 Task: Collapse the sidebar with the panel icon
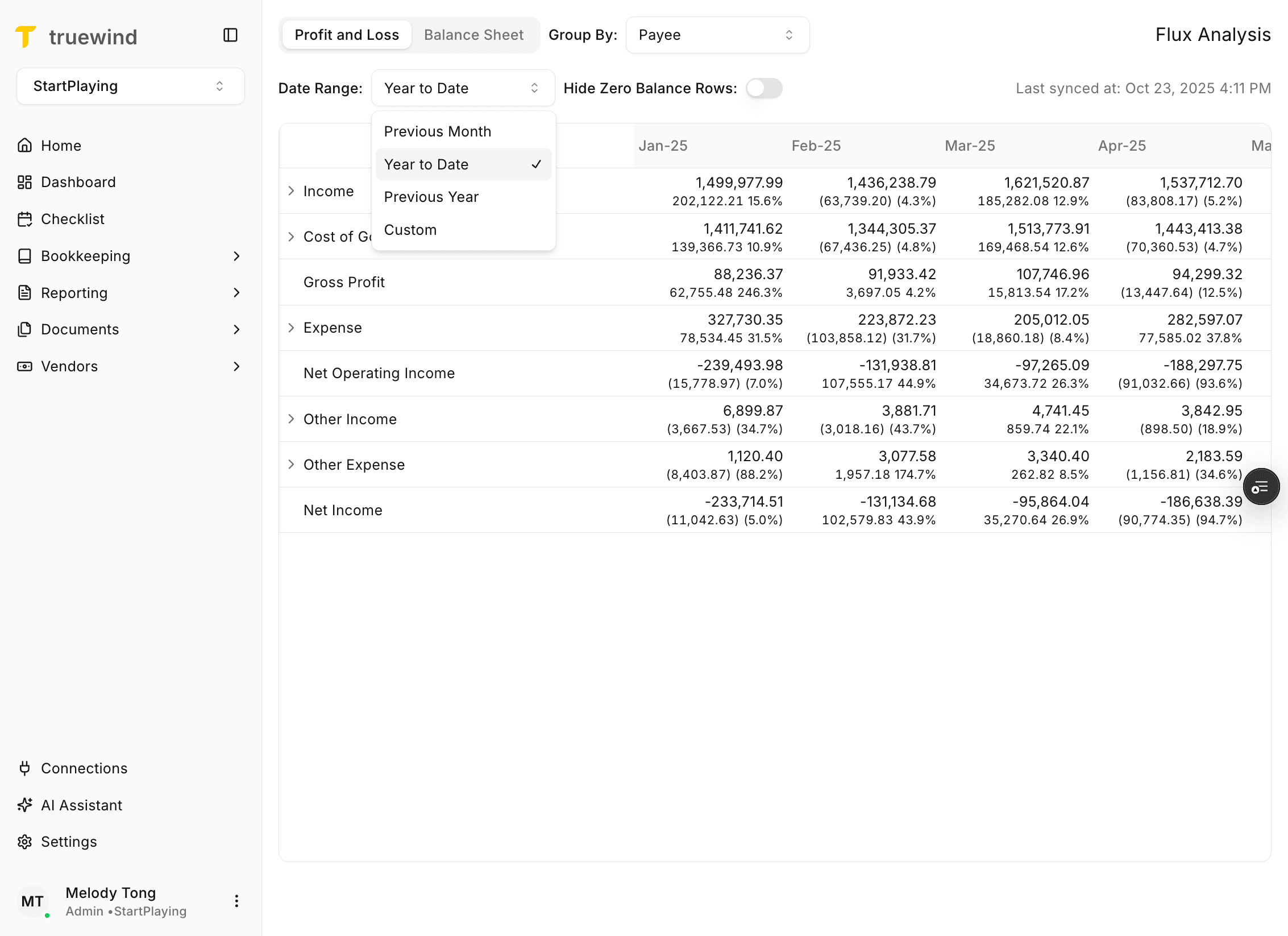(x=231, y=35)
